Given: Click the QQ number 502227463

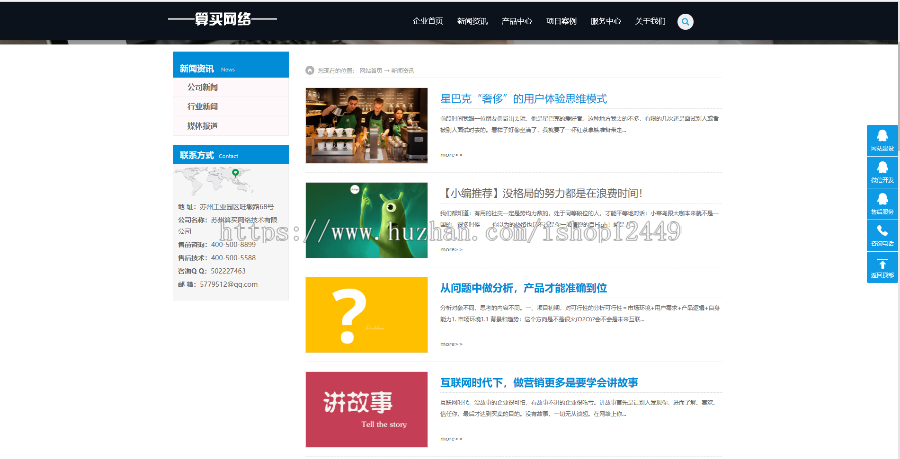Looking at the screenshot, I should [x=228, y=271].
